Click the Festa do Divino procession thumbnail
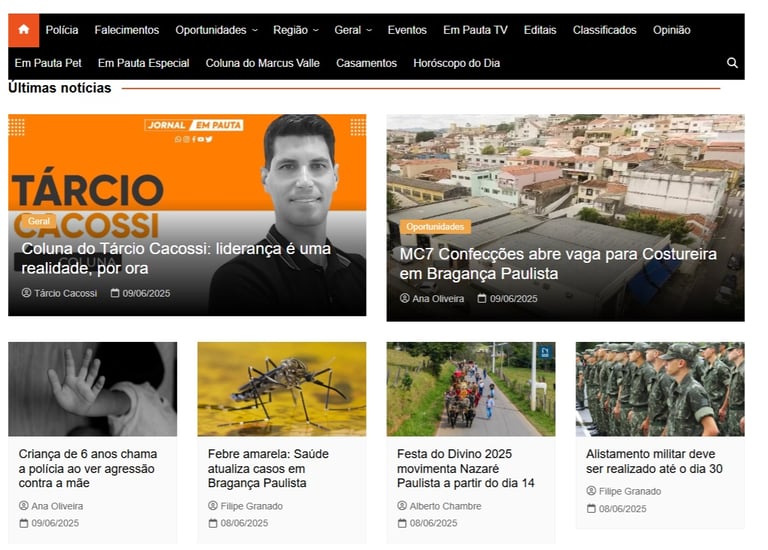This screenshot has height=550, width=768. pos(471,389)
